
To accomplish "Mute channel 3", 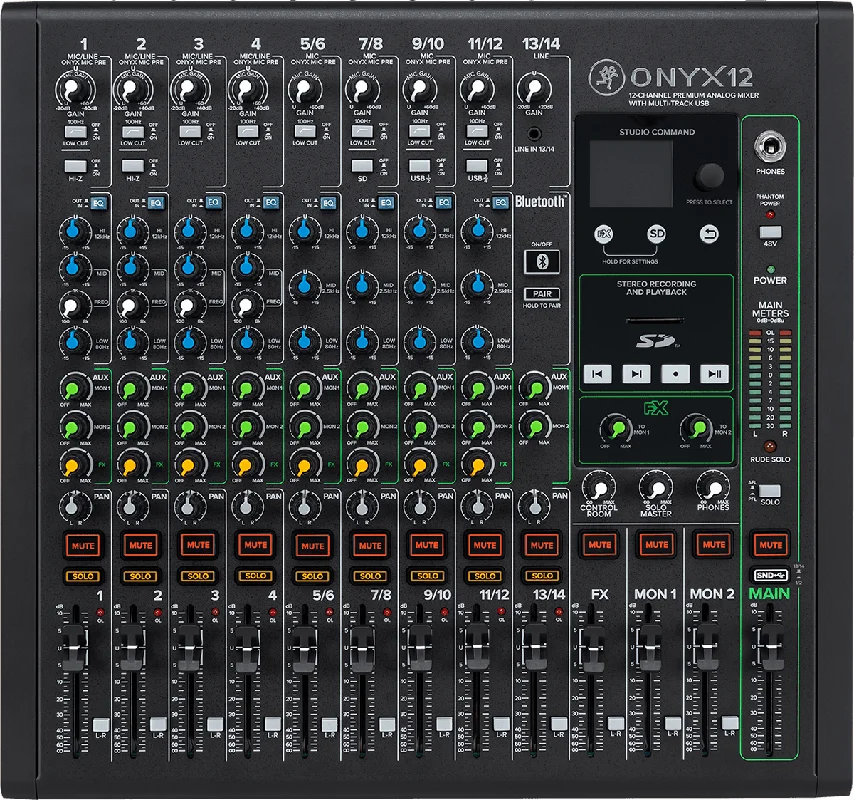I will coord(198,545).
